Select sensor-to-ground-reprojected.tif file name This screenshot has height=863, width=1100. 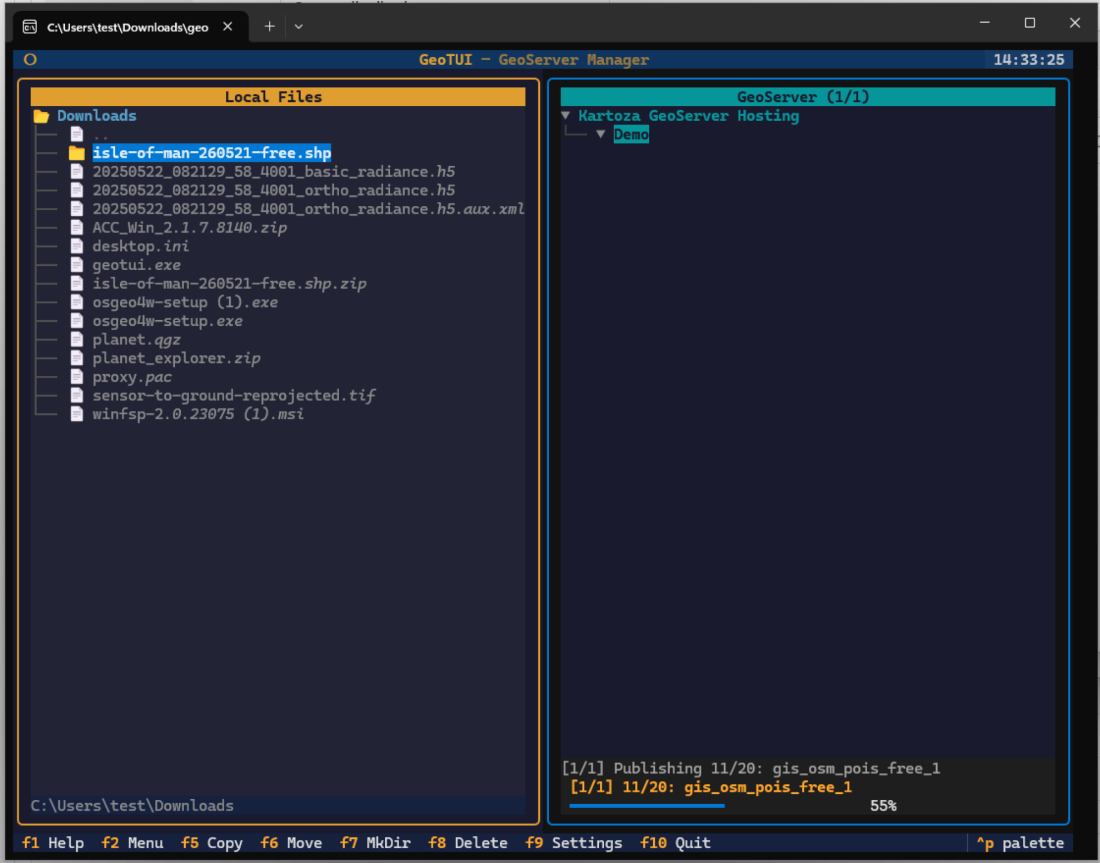(234, 396)
